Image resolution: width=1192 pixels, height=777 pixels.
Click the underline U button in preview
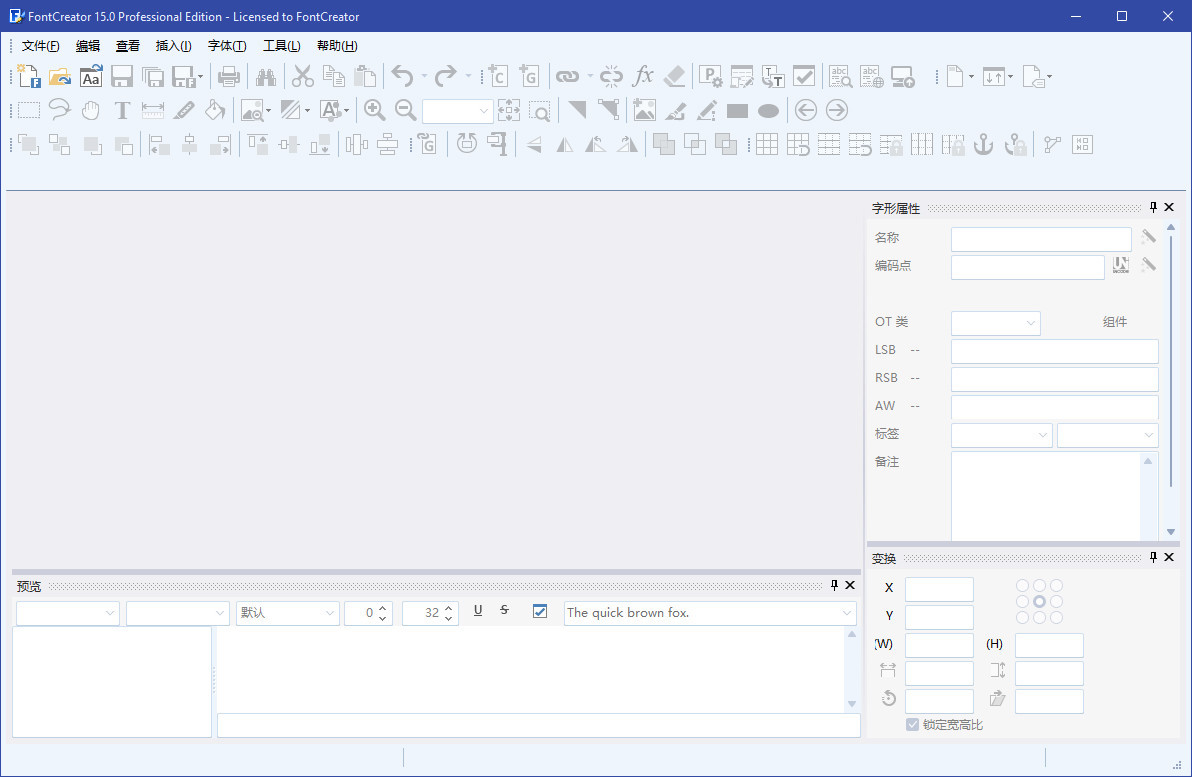point(478,611)
